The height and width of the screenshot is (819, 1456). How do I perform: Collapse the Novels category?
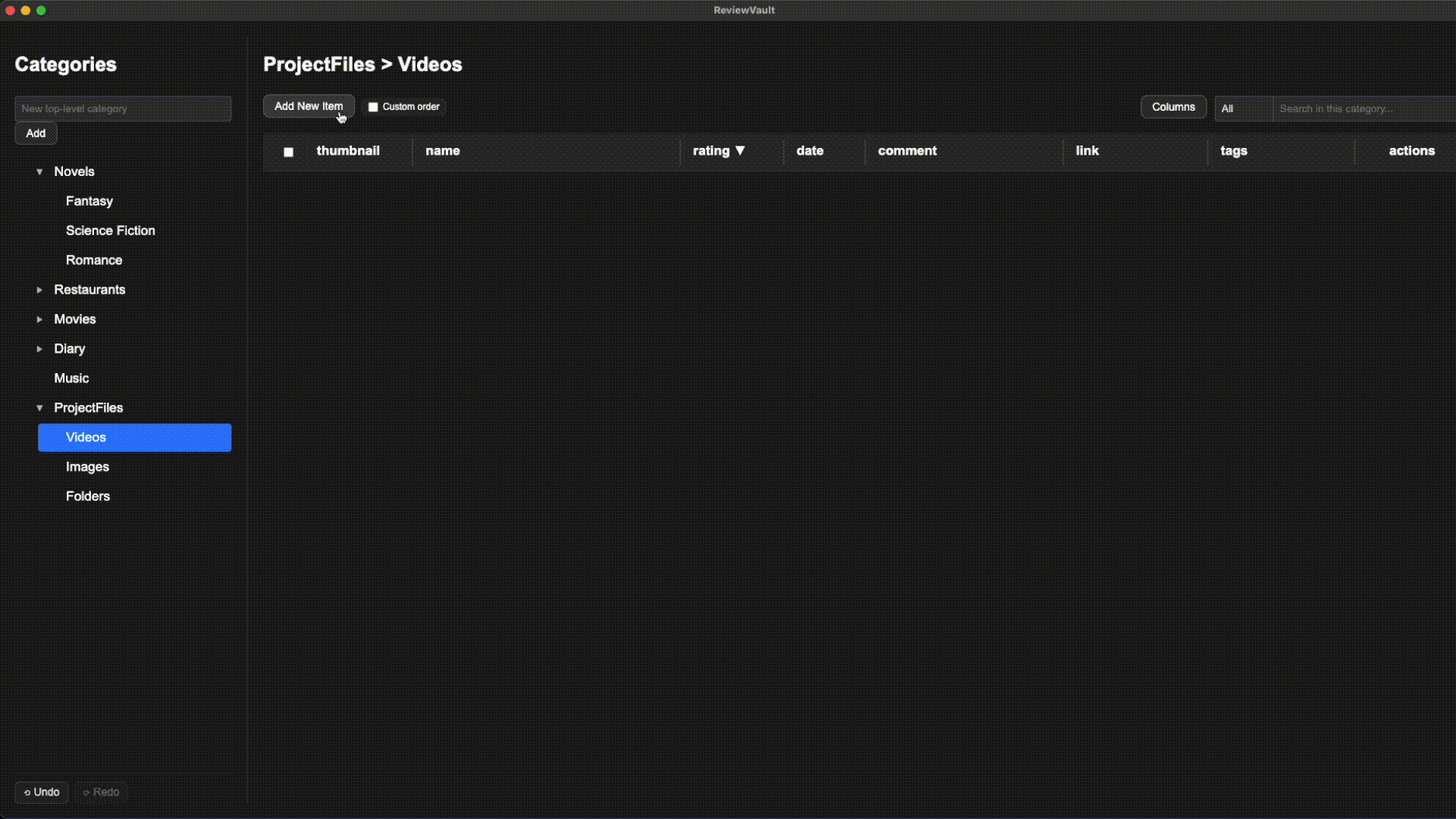39,171
